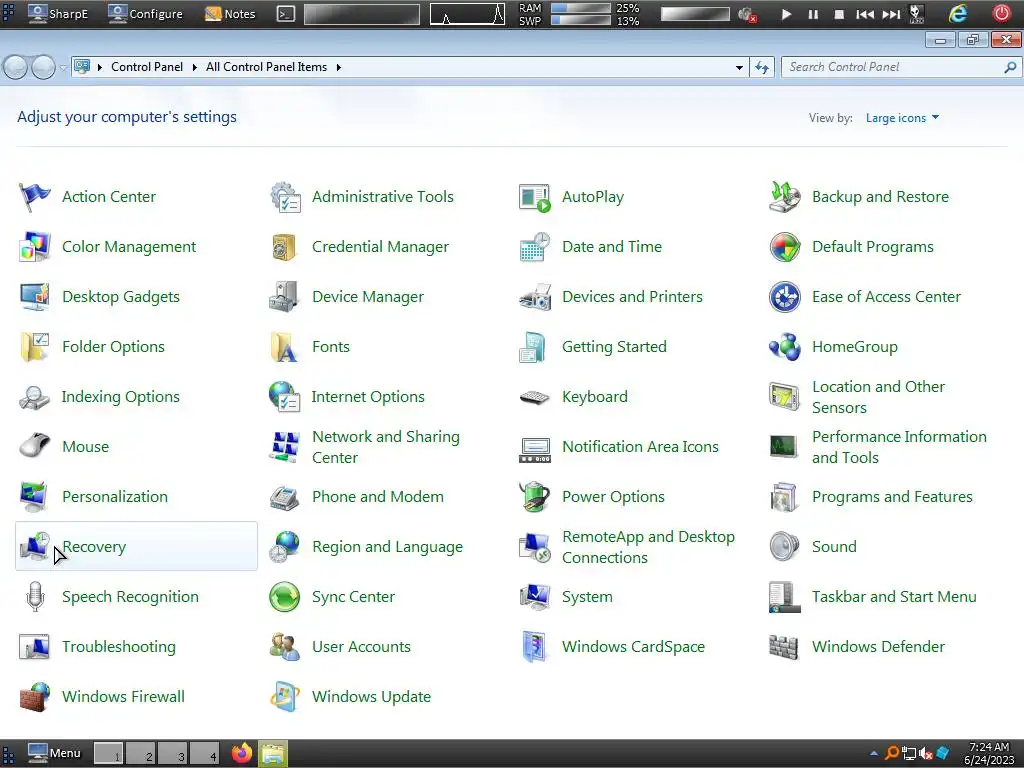
Task: Open the Sound speaker icon
Action: coord(784,547)
